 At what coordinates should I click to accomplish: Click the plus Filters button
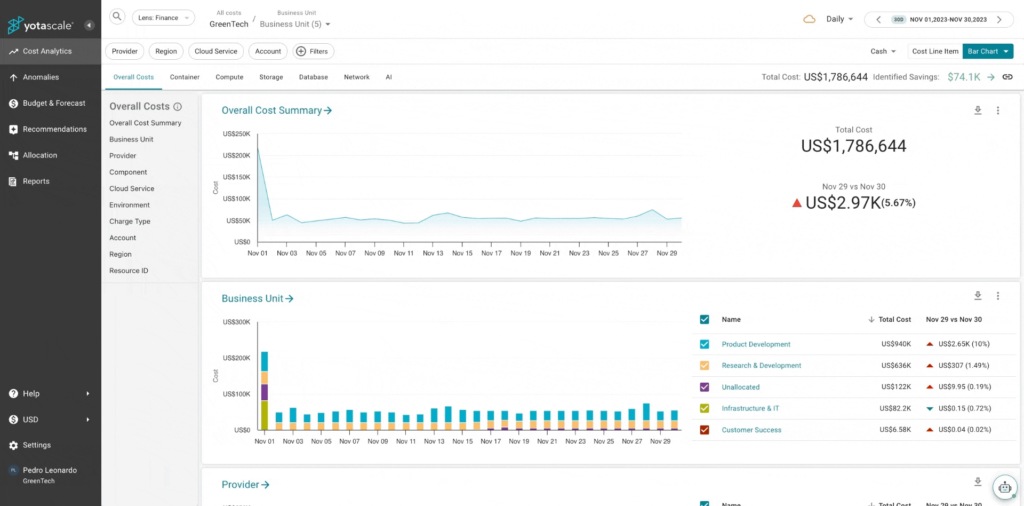click(313, 51)
